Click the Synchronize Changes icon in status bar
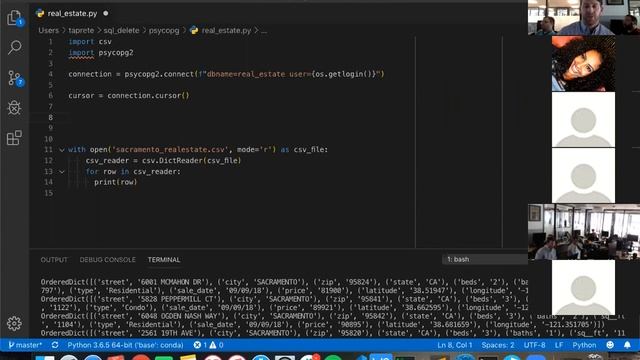Viewport: 640px width, 360px height. [x=55, y=345]
